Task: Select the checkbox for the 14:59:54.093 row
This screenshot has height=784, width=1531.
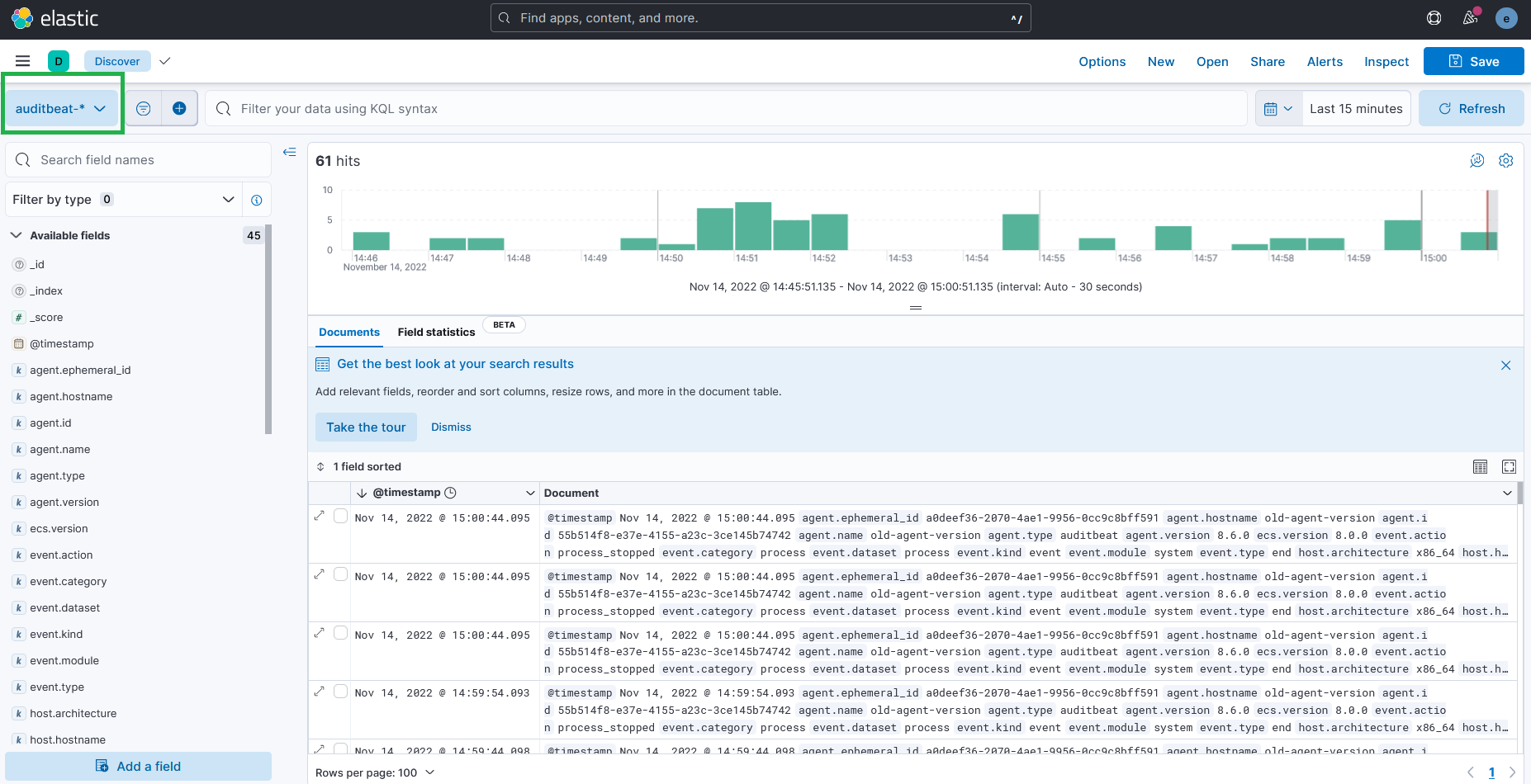Action: pyautogui.click(x=340, y=691)
